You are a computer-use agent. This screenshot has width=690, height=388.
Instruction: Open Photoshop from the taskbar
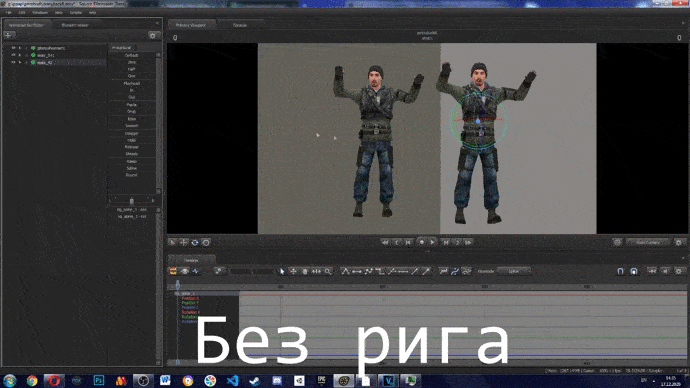click(99, 381)
